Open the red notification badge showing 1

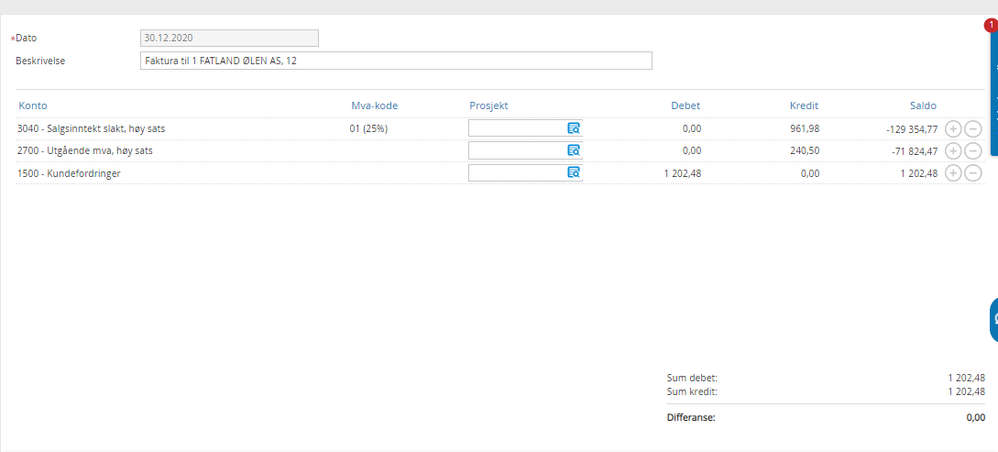point(990,25)
